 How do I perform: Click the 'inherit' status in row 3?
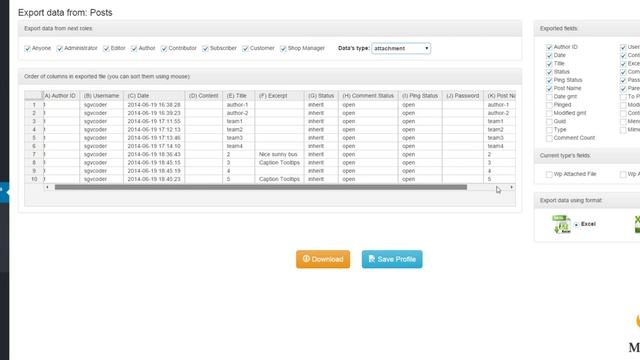pos(321,121)
